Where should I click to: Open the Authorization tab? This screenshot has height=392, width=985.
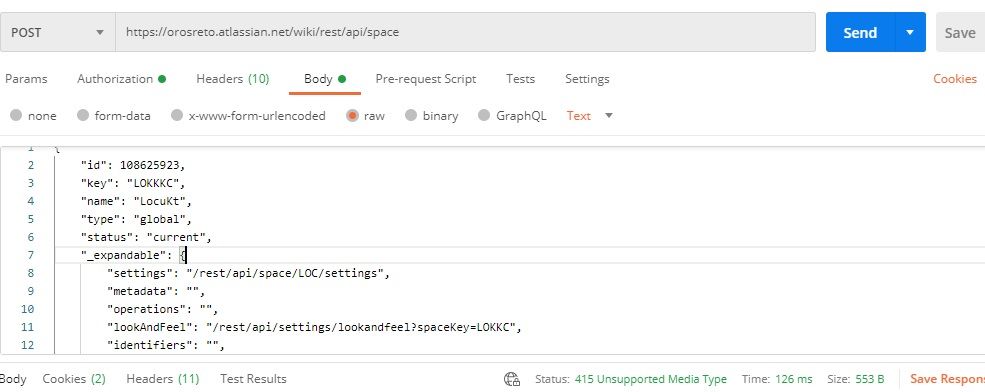coord(121,79)
